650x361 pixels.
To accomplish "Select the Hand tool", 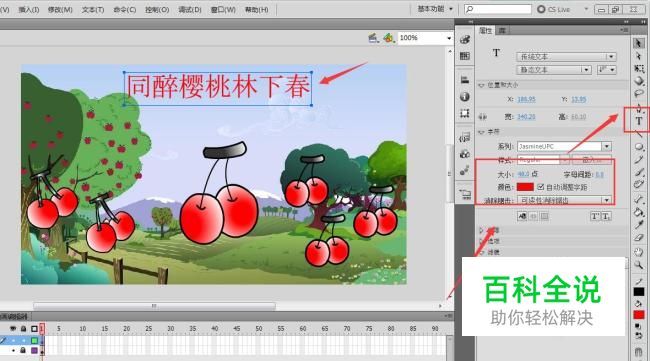I will pyautogui.click(x=639, y=252).
